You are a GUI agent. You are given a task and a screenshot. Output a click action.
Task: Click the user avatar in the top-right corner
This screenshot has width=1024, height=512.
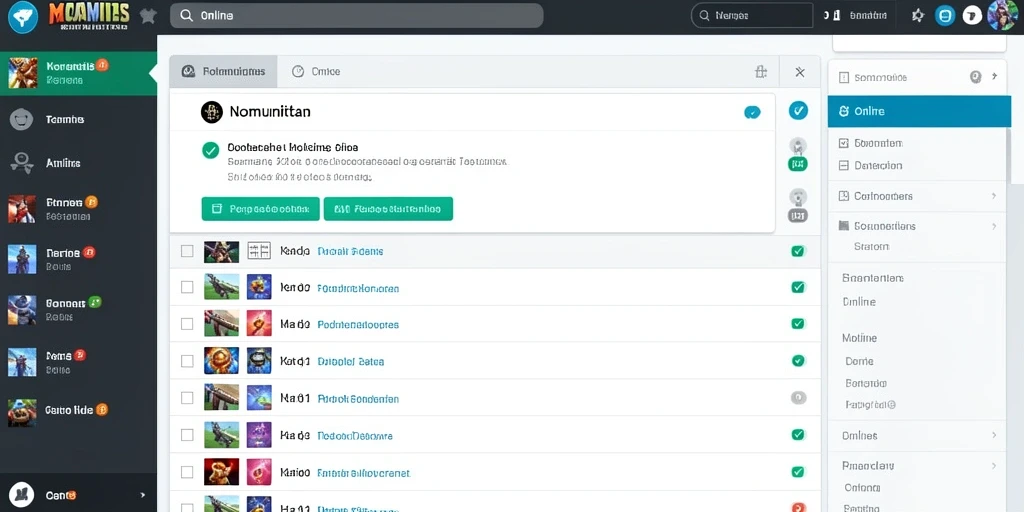pyautogui.click(x=1002, y=16)
